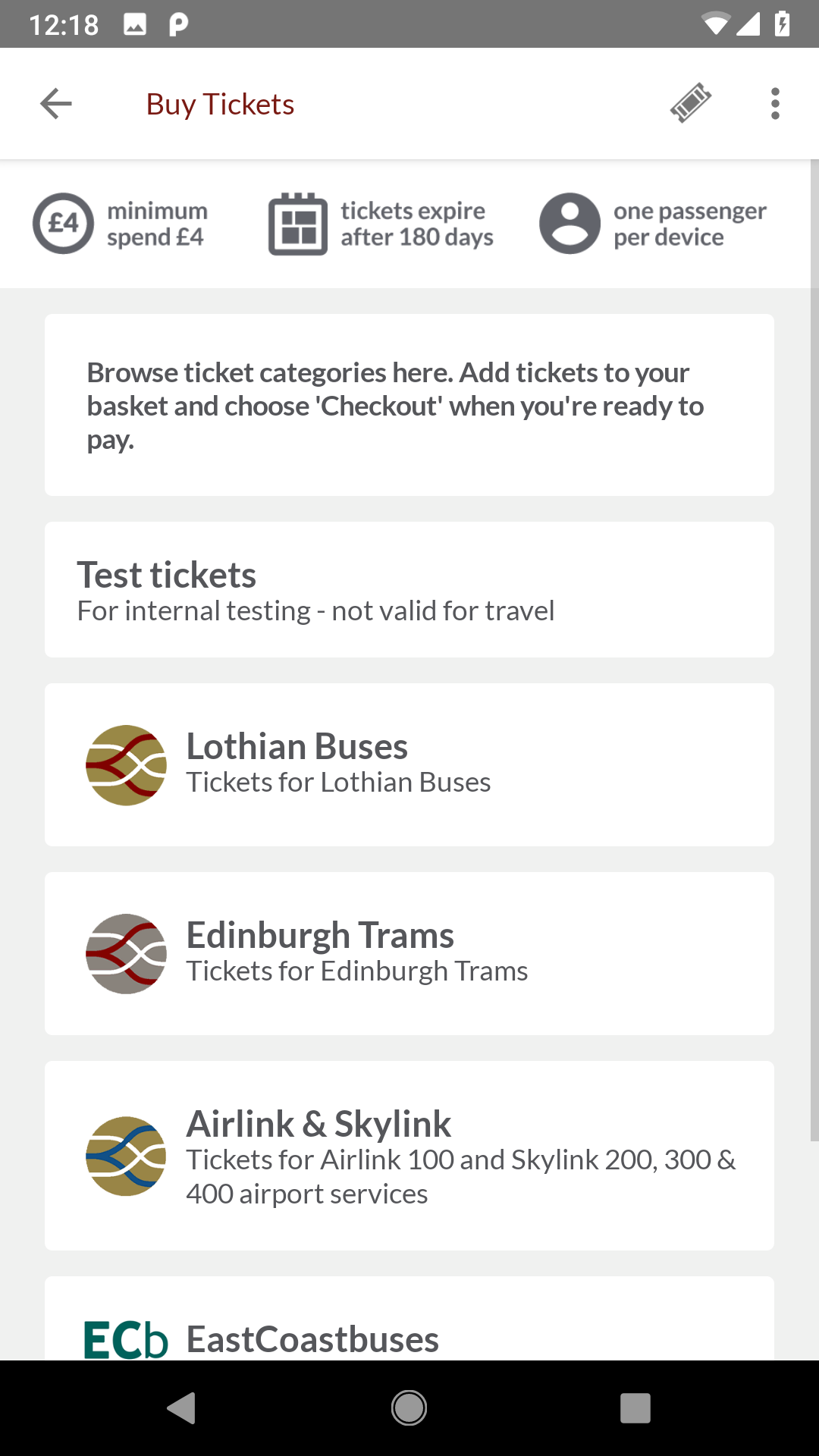Tap the £4 minimum spend icon

point(64,224)
